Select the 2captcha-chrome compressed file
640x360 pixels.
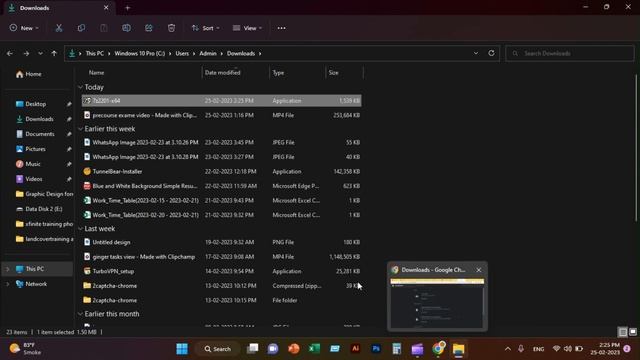[x=222, y=286]
